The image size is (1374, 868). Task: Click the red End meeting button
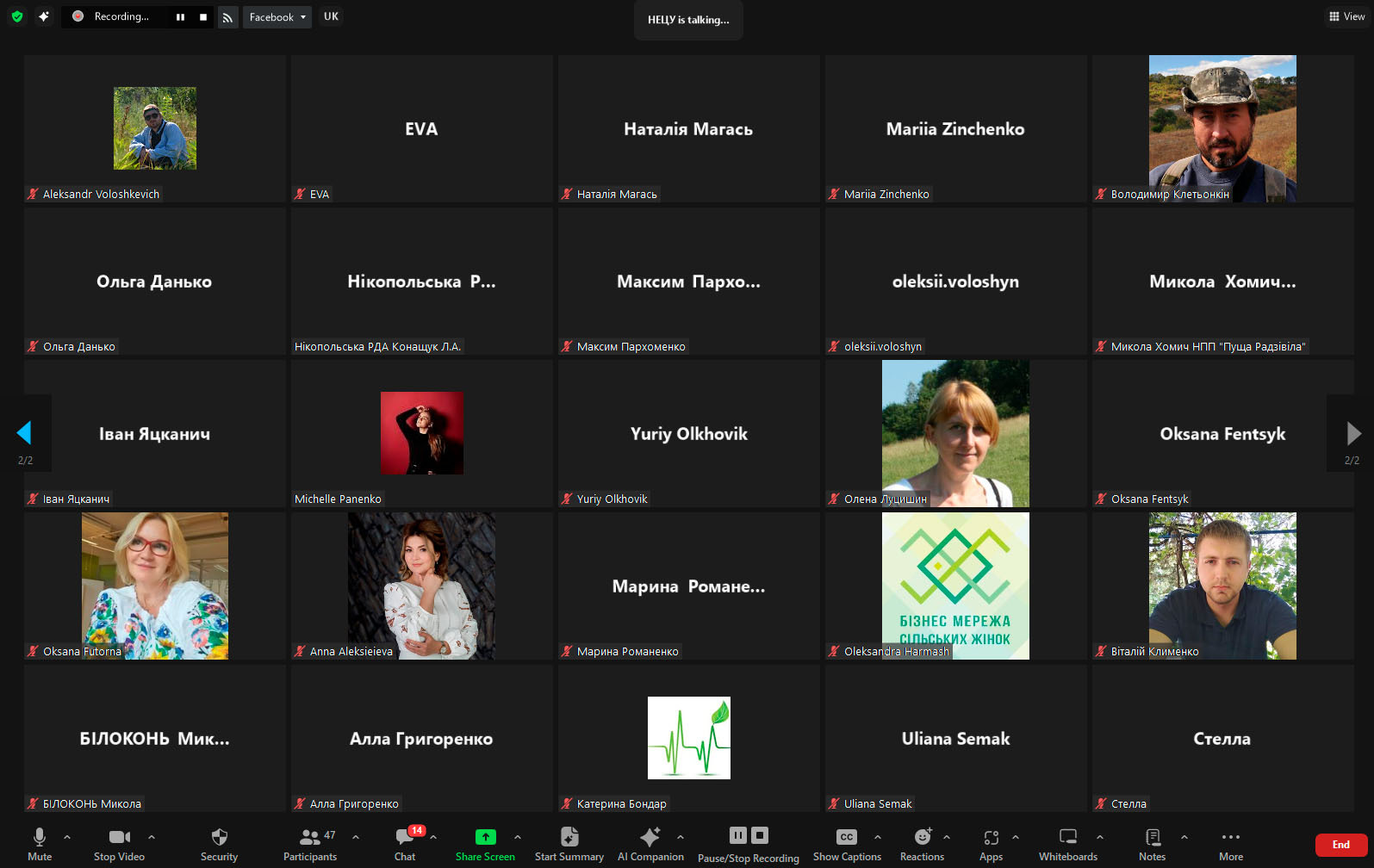coord(1340,845)
